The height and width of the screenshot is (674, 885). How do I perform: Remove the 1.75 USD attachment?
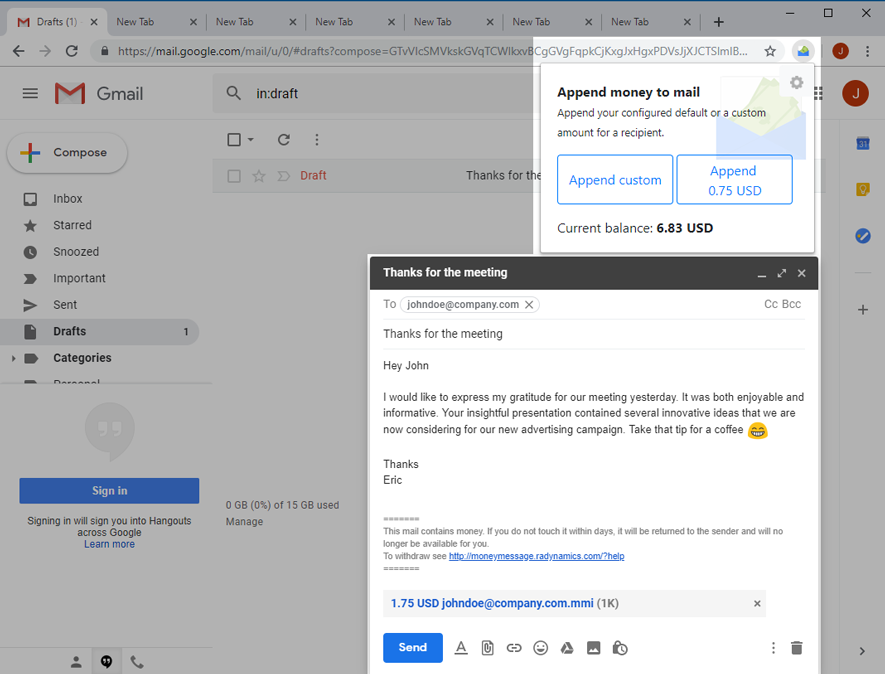[757, 603]
